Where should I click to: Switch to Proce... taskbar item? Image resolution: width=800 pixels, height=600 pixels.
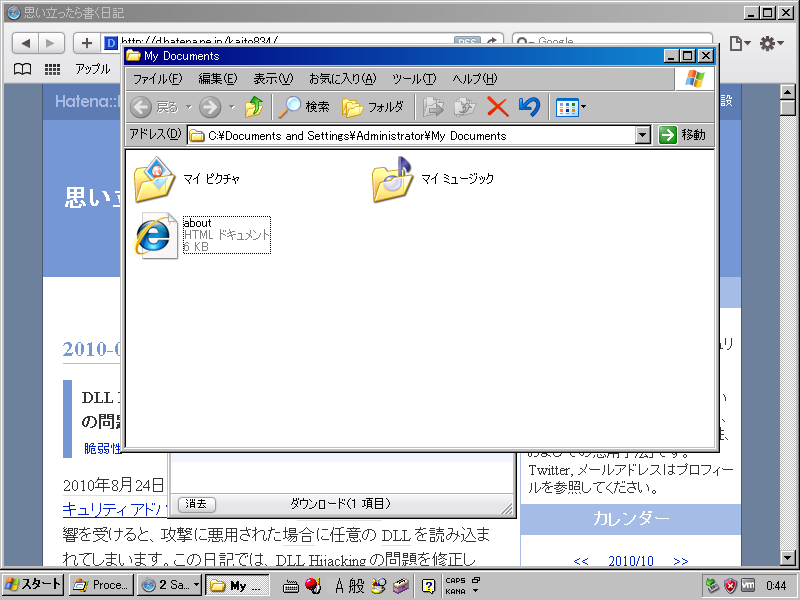(x=101, y=585)
